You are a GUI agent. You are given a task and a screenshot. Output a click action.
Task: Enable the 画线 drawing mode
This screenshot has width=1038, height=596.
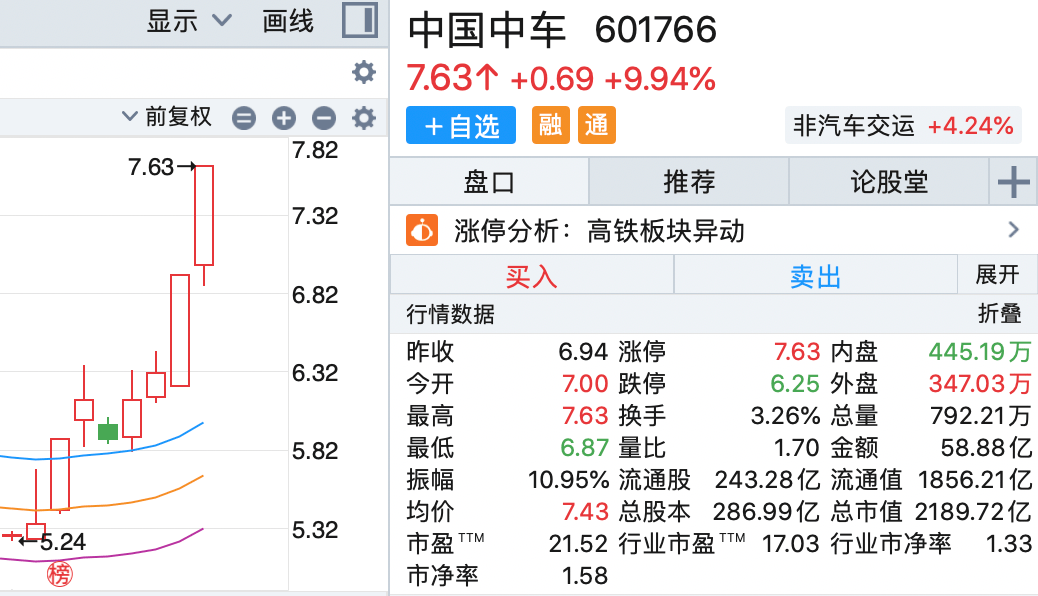pyautogui.click(x=287, y=20)
